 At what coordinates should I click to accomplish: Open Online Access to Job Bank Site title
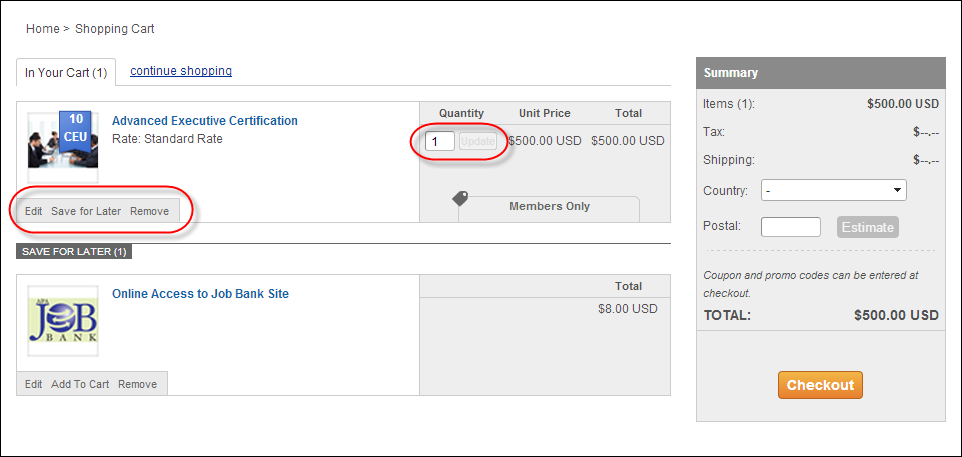[200, 294]
